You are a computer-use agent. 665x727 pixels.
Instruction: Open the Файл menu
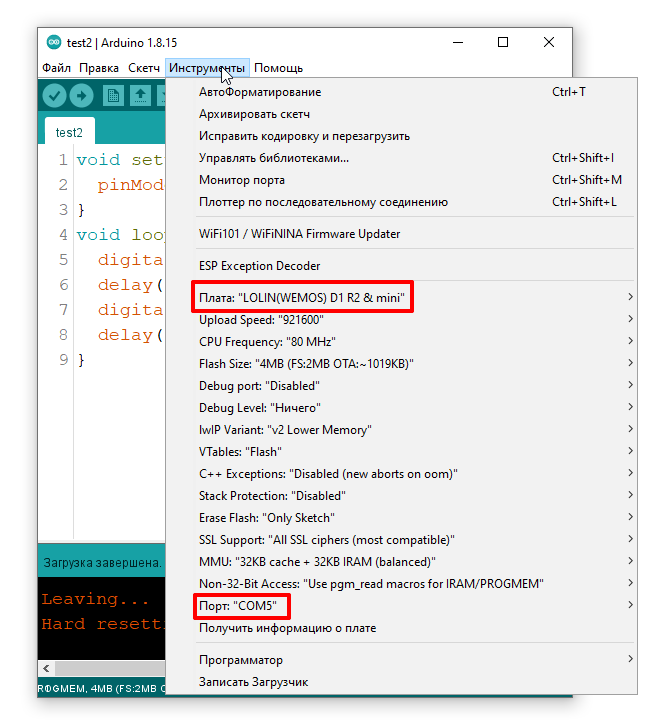tap(56, 68)
